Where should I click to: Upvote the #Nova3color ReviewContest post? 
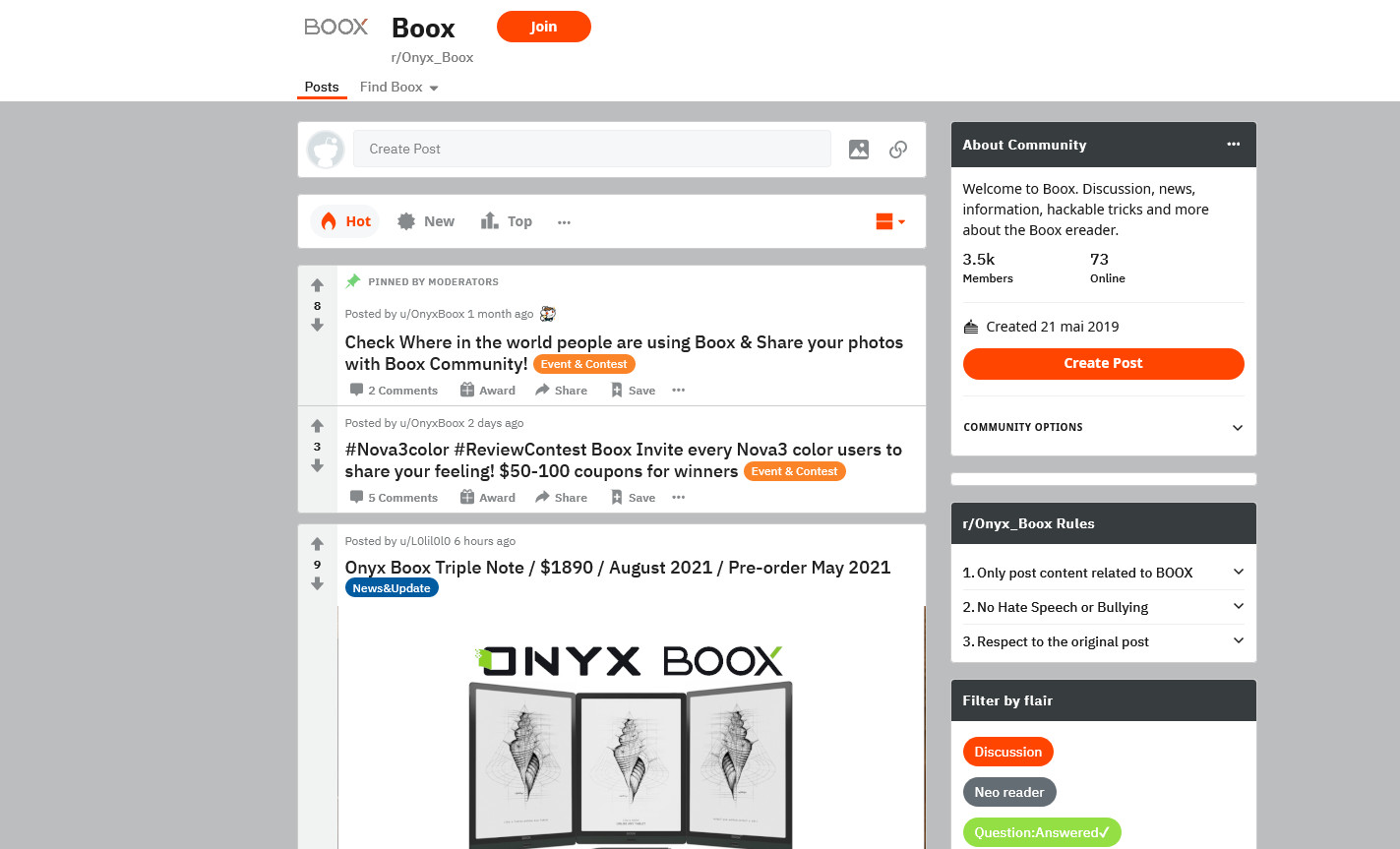[317, 426]
